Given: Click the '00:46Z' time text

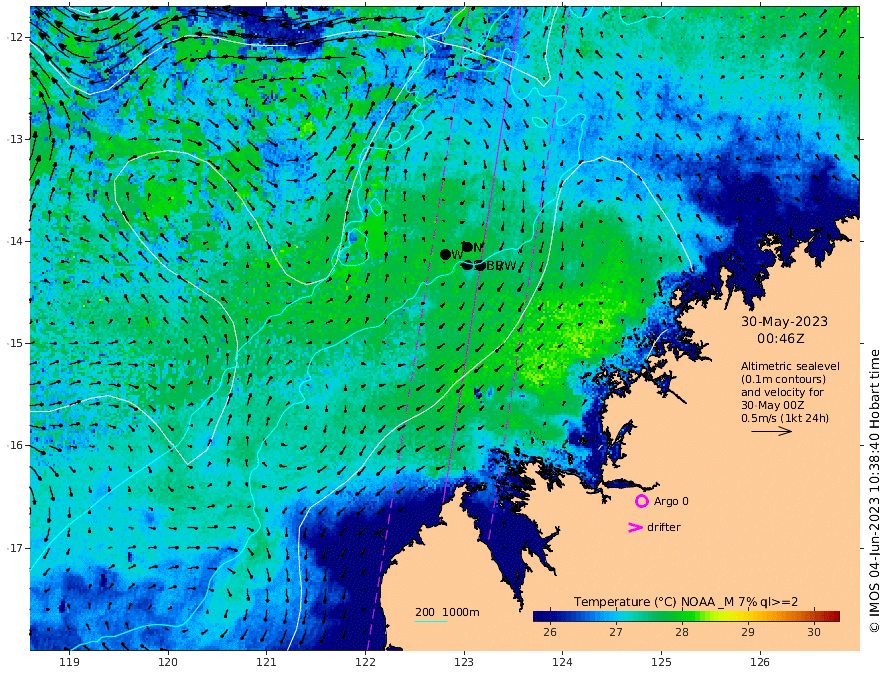Looking at the screenshot, I should pos(781,339).
